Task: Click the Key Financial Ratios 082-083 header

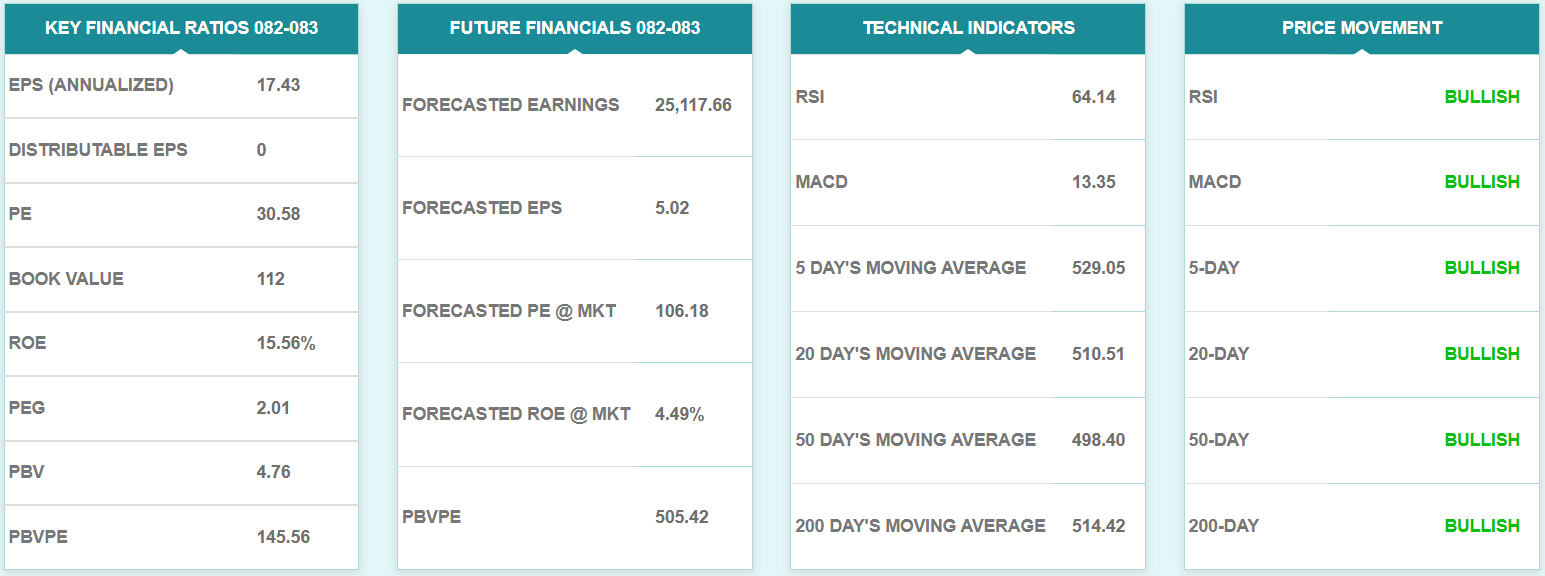Action: coord(181,28)
